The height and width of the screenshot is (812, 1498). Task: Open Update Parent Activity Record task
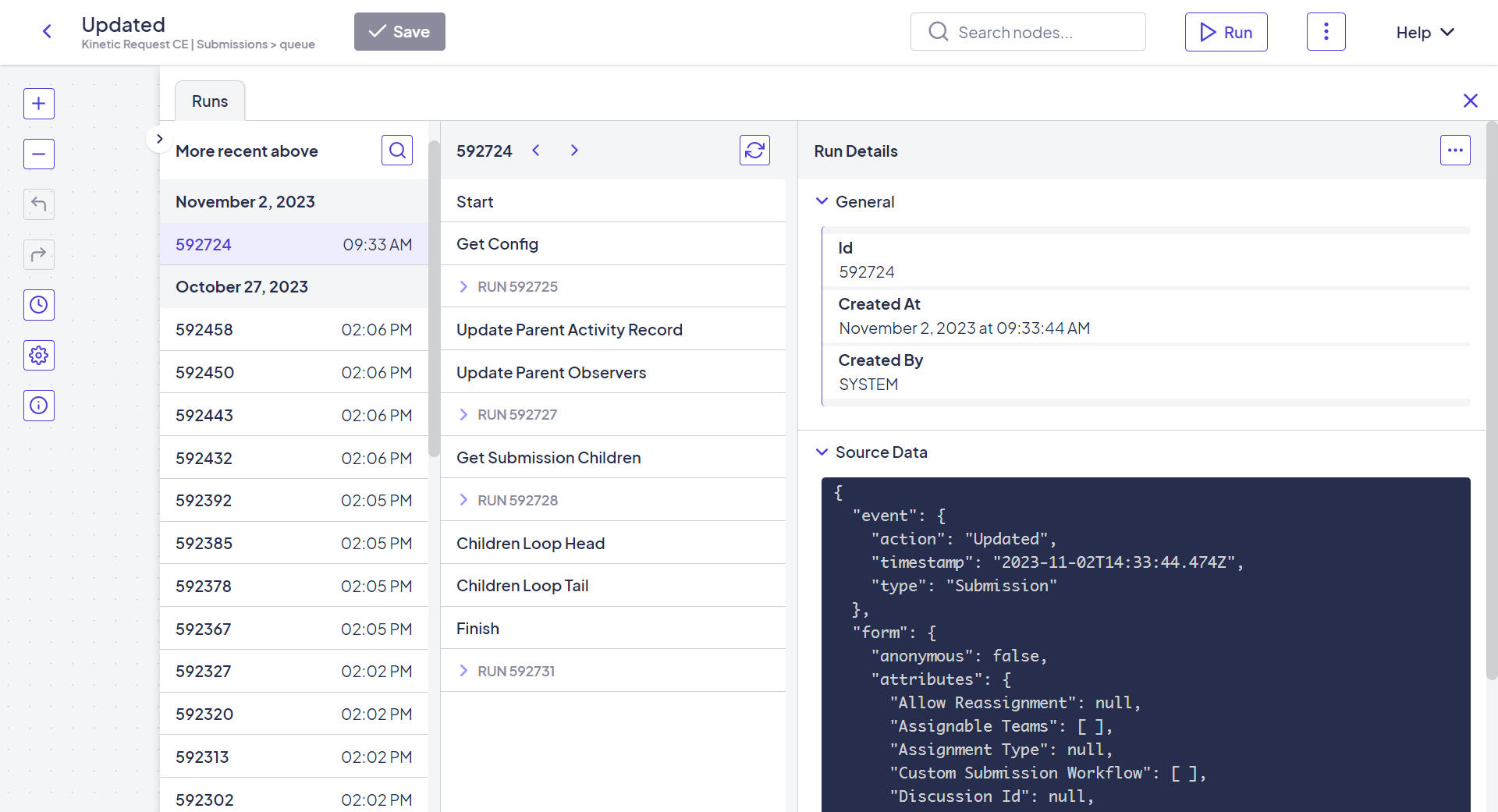click(613, 329)
